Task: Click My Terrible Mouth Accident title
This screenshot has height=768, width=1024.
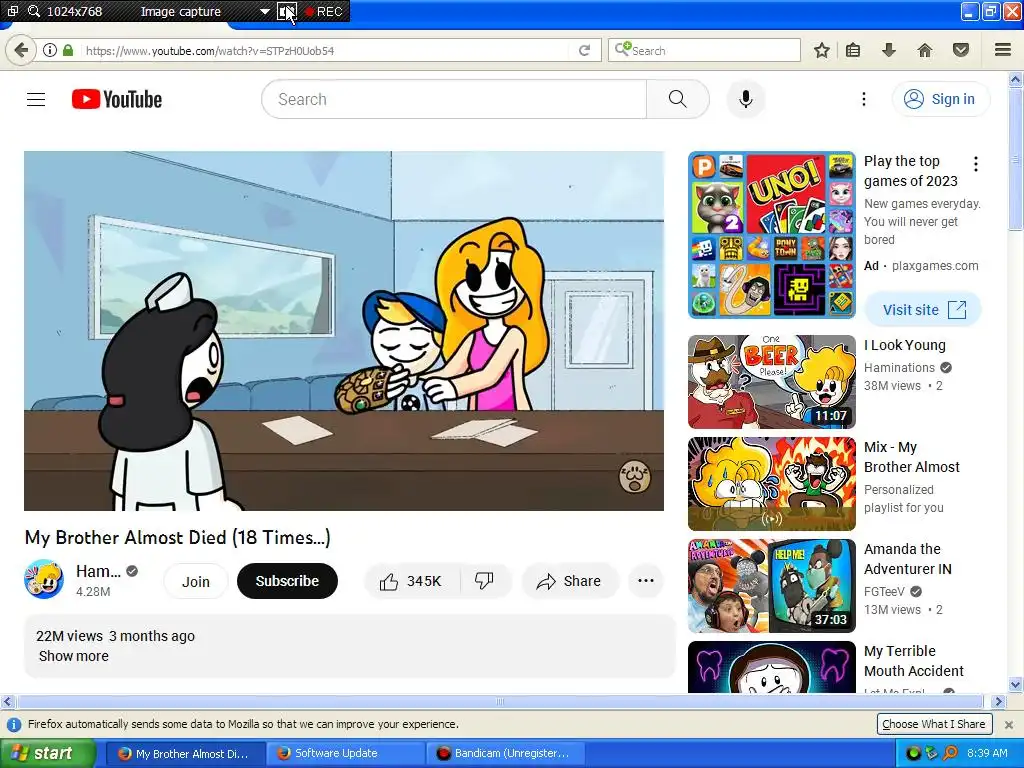Action: 914,661
